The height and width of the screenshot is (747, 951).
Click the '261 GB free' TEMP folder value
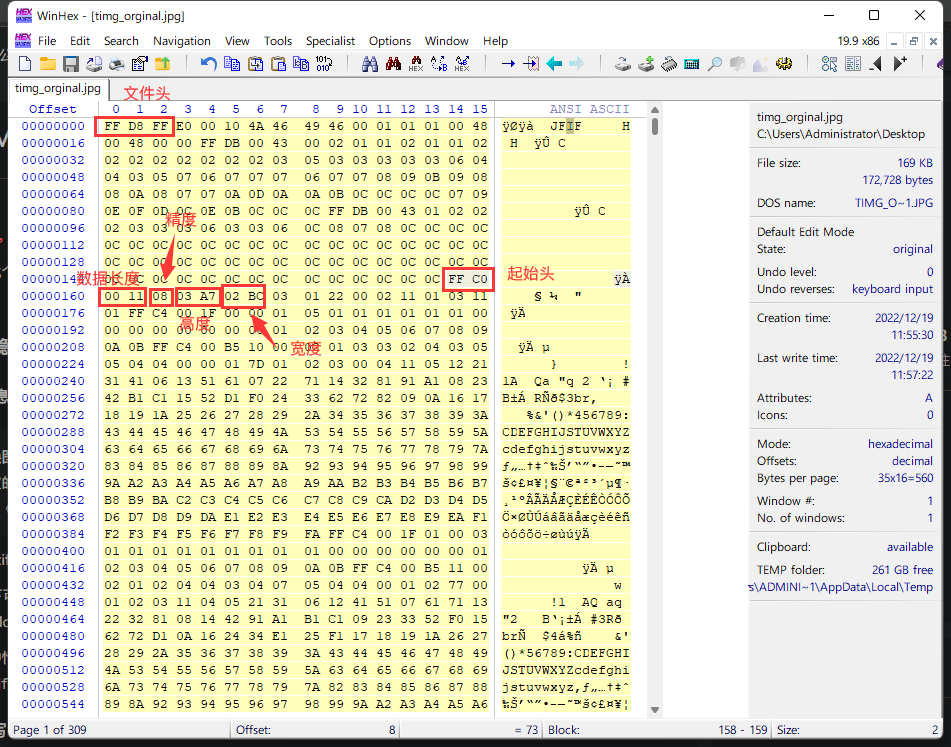(x=902, y=570)
